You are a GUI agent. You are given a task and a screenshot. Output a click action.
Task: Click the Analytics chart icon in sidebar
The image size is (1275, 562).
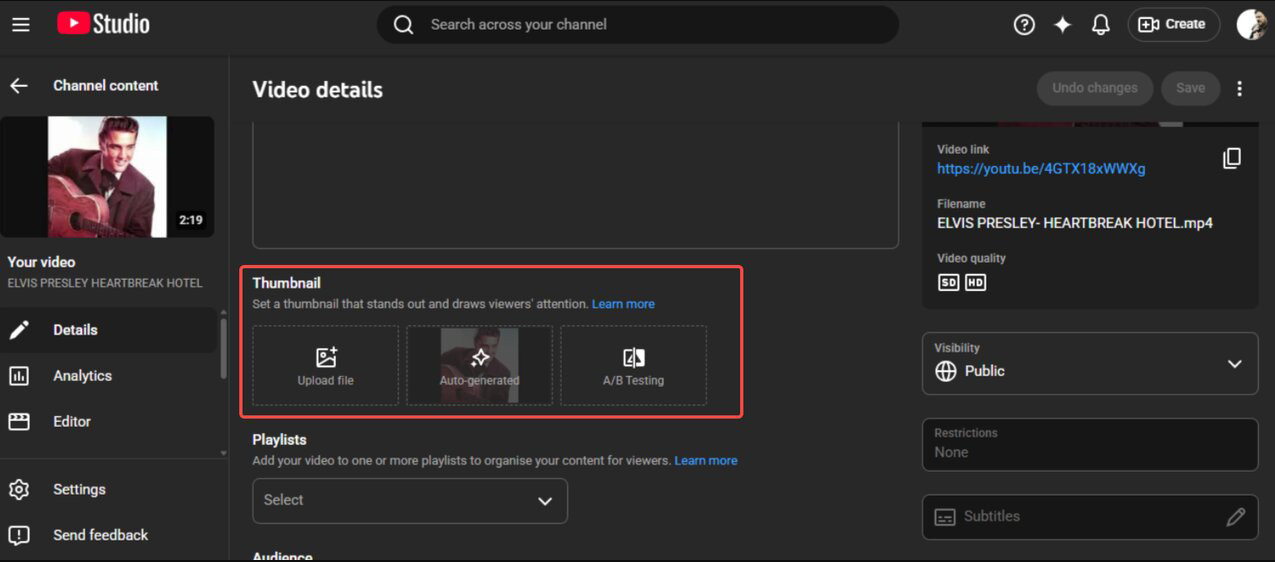pyautogui.click(x=19, y=376)
